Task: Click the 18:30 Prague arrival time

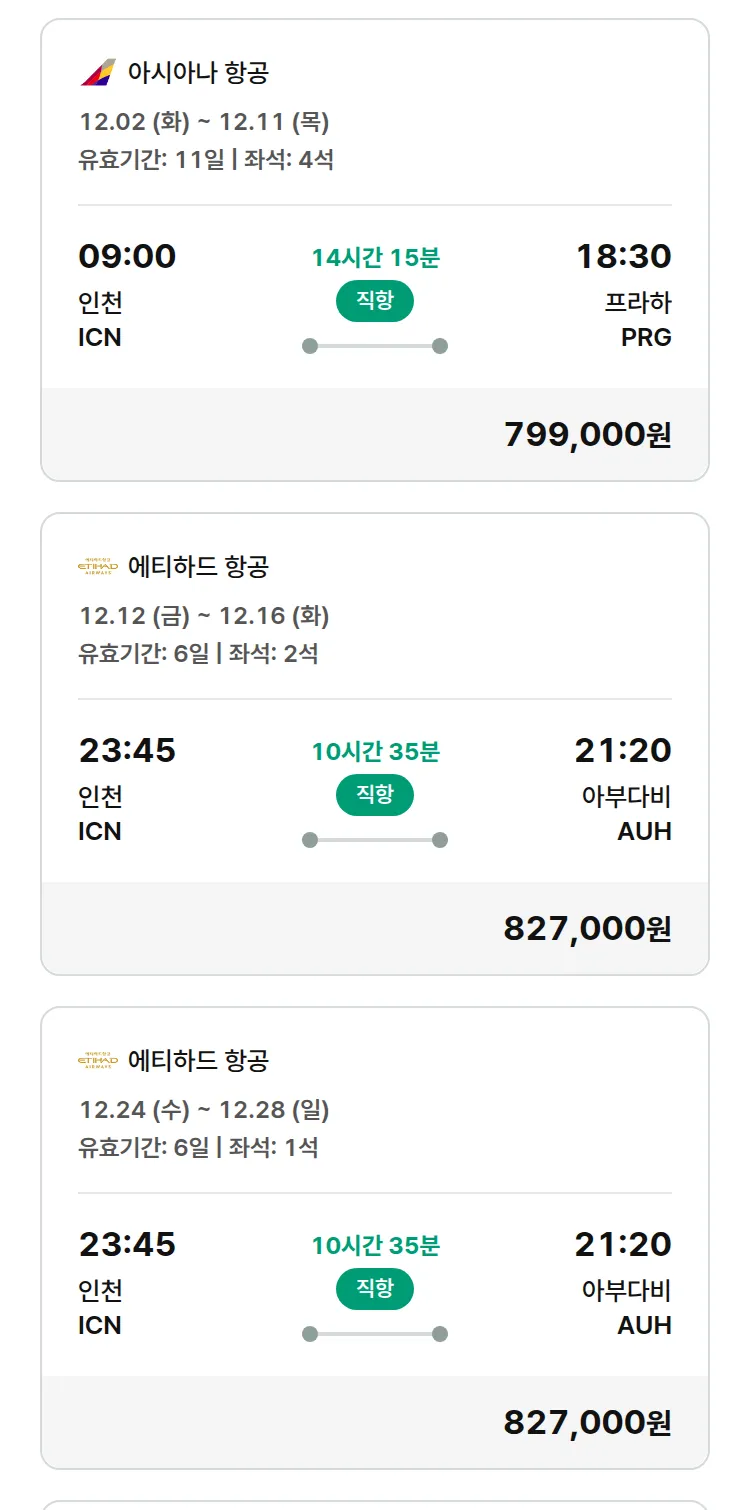Action: click(x=623, y=256)
